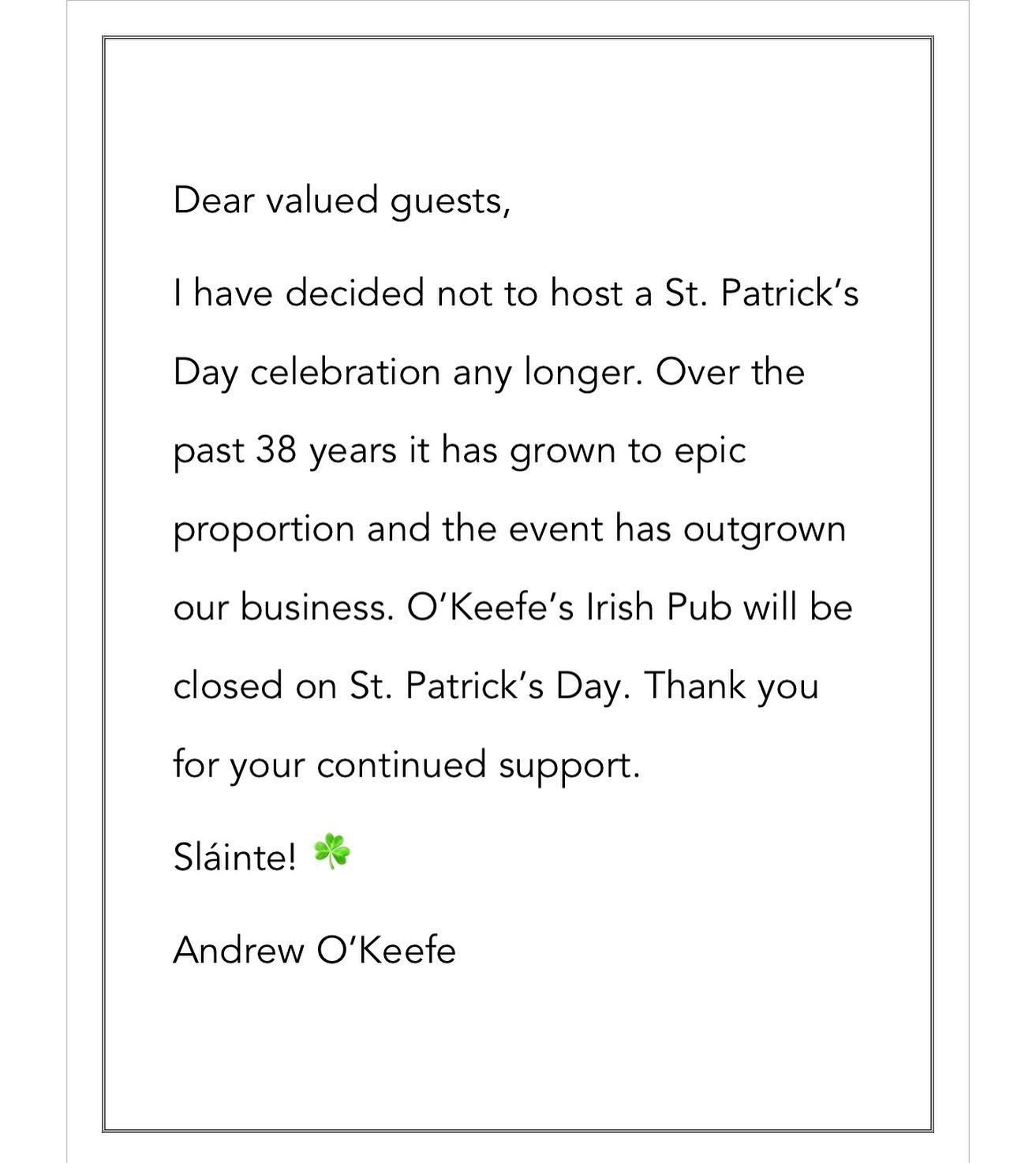The image size is (1036, 1163).
Task: Click the word 'proportion'
Action: 264,530
